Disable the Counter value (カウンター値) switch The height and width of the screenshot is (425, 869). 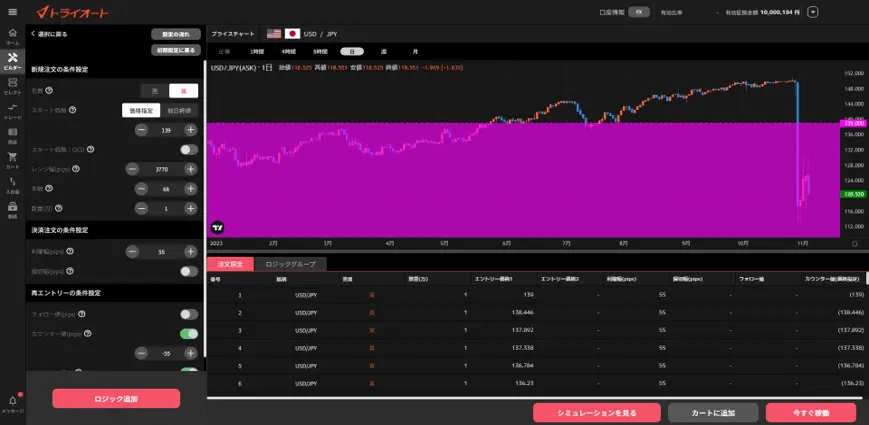pyautogui.click(x=188, y=333)
